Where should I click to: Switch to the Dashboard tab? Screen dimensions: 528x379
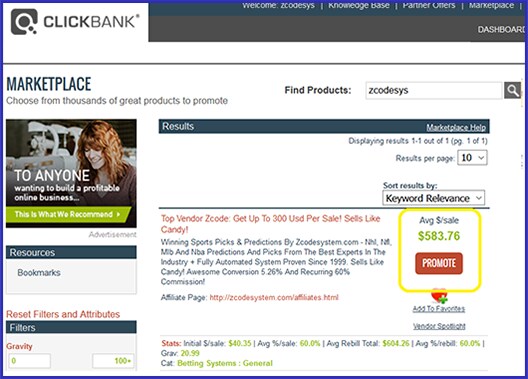(501, 30)
